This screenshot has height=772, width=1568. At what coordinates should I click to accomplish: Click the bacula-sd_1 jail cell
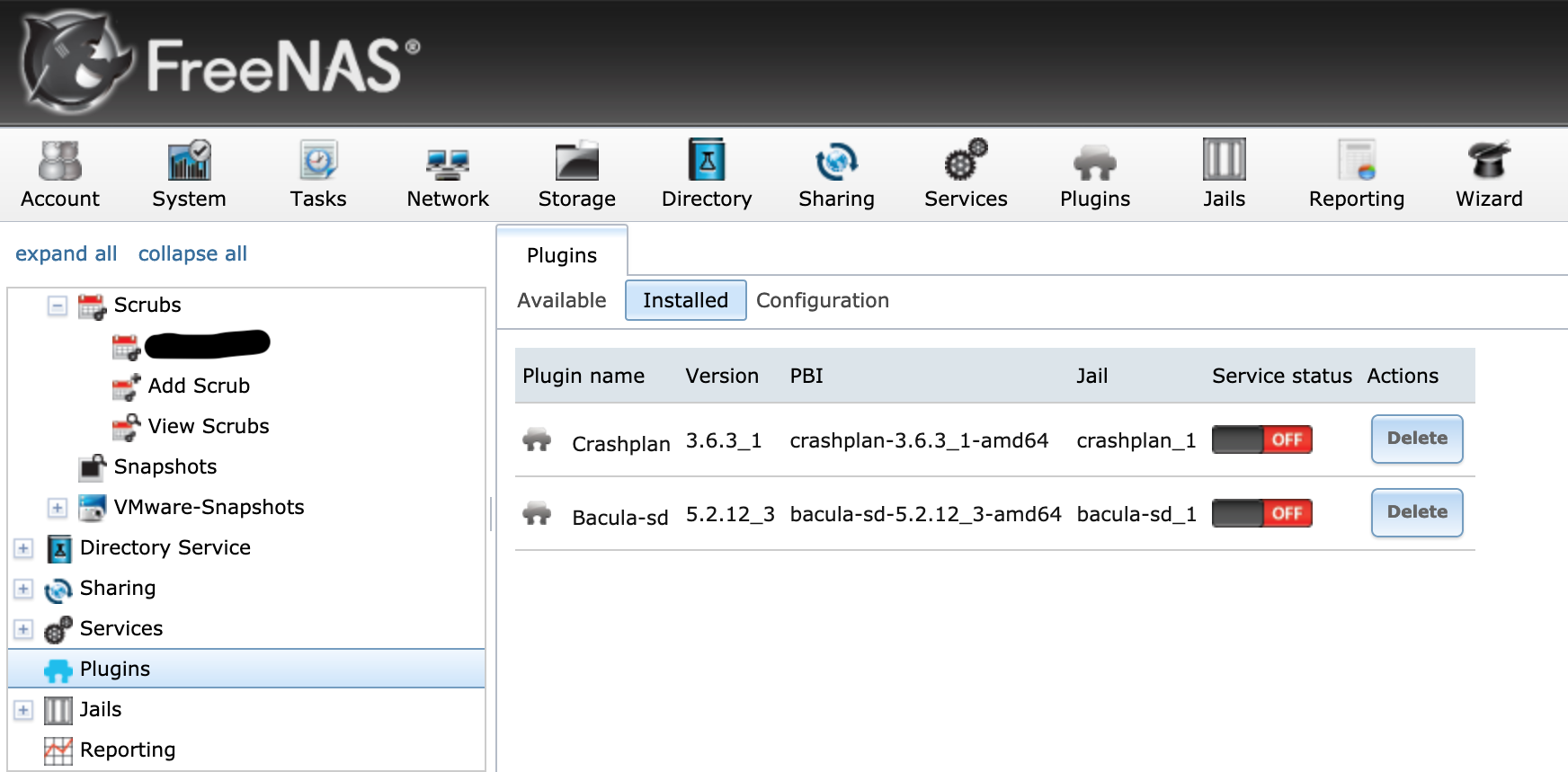pos(1136,514)
